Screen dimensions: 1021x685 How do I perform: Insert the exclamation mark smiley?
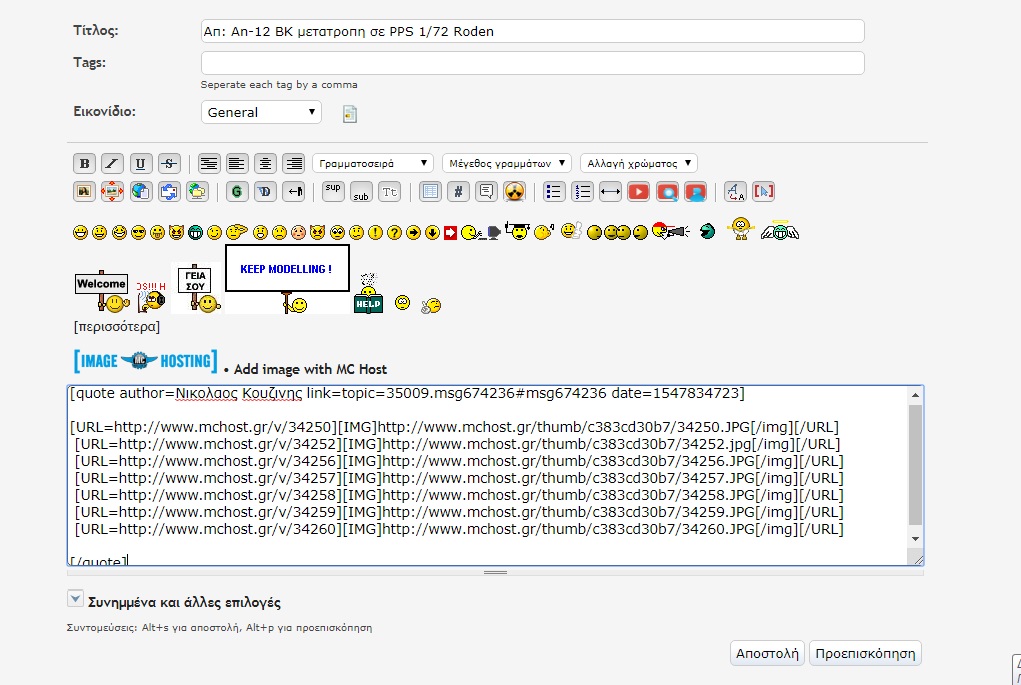point(375,232)
